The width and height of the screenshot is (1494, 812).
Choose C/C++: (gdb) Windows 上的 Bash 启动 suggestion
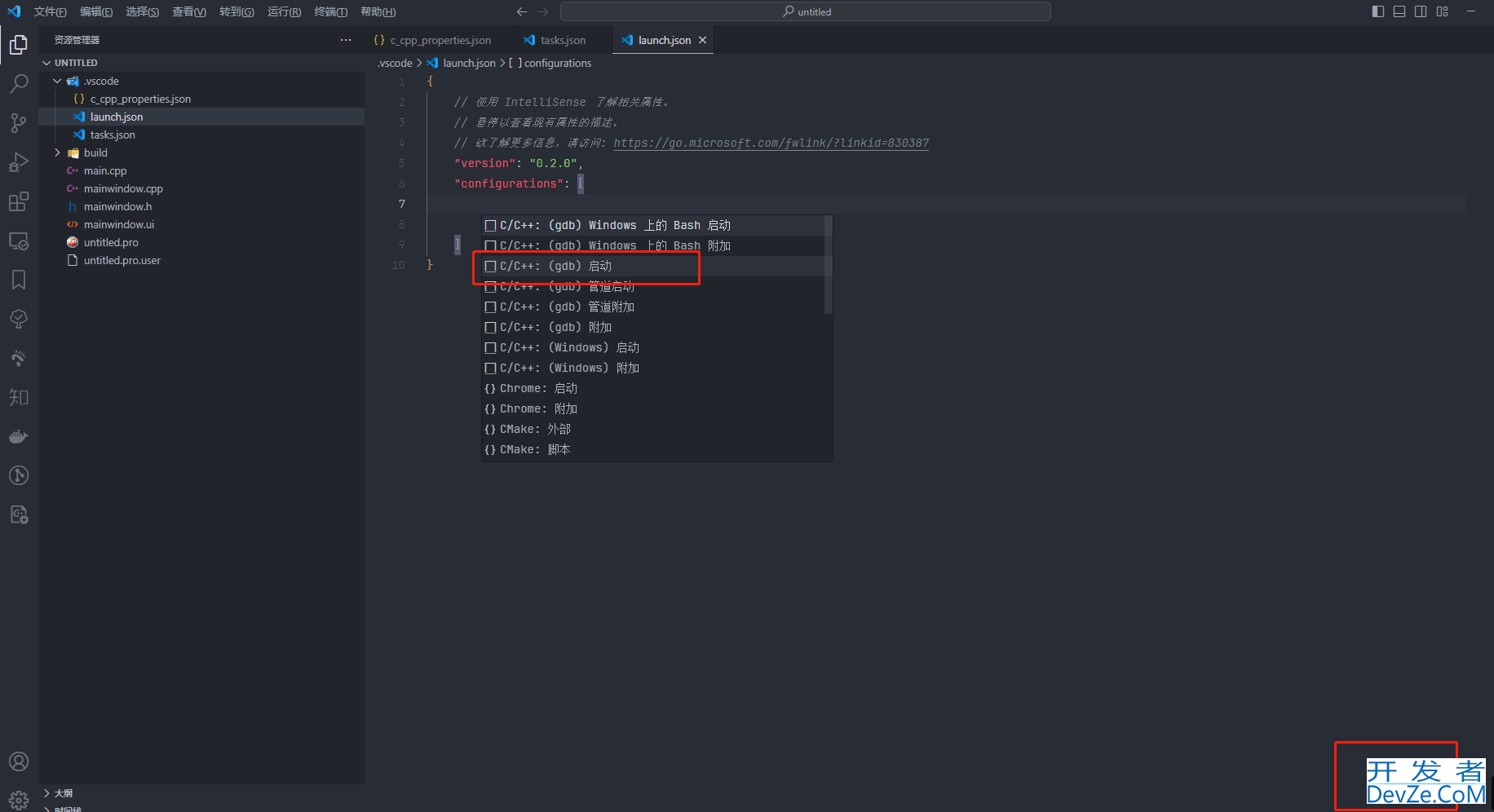coord(652,225)
